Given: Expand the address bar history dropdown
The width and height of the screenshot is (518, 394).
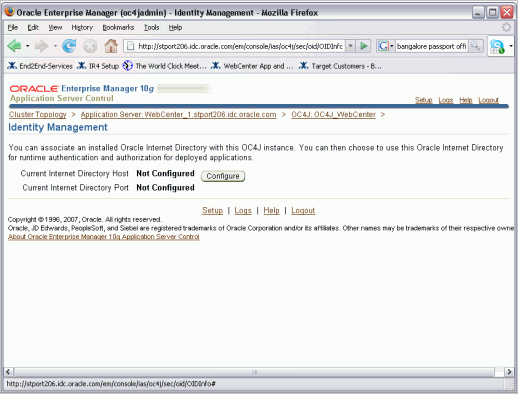Looking at the screenshot, I should 350,46.
